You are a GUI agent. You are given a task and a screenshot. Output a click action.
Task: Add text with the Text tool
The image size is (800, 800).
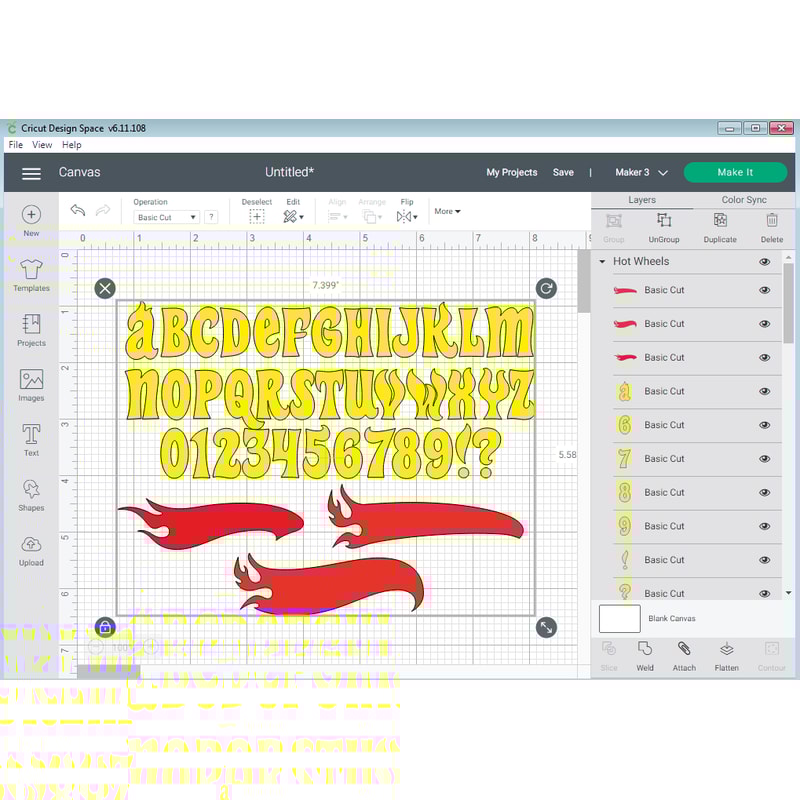[x=31, y=439]
